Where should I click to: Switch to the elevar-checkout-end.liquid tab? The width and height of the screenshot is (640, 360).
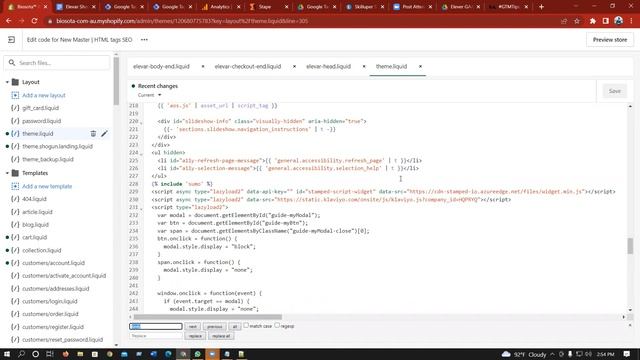tap(248, 66)
